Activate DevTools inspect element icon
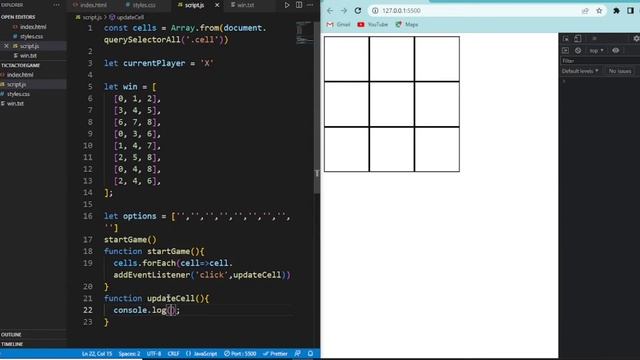 pos(566,39)
